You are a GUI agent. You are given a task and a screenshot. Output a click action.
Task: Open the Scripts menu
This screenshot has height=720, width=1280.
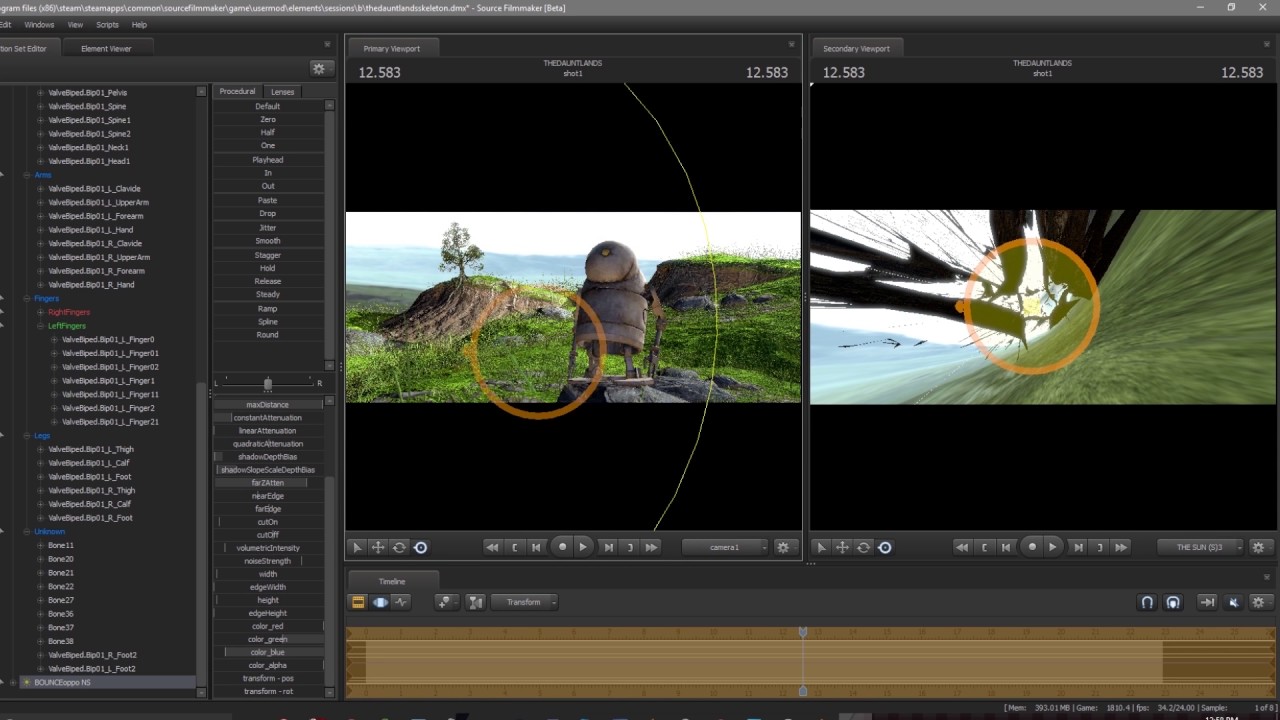tap(107, 24)
